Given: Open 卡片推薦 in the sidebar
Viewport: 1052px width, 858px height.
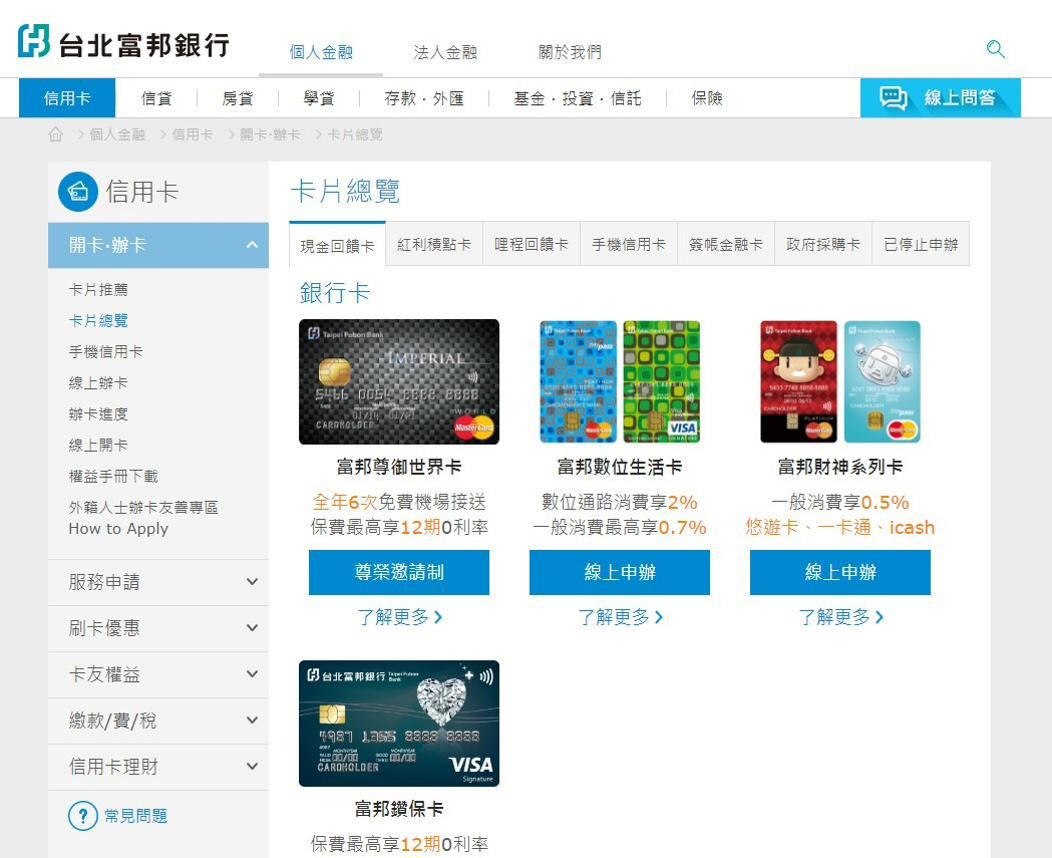Looking at the screenshot, I should pos(98,290).
